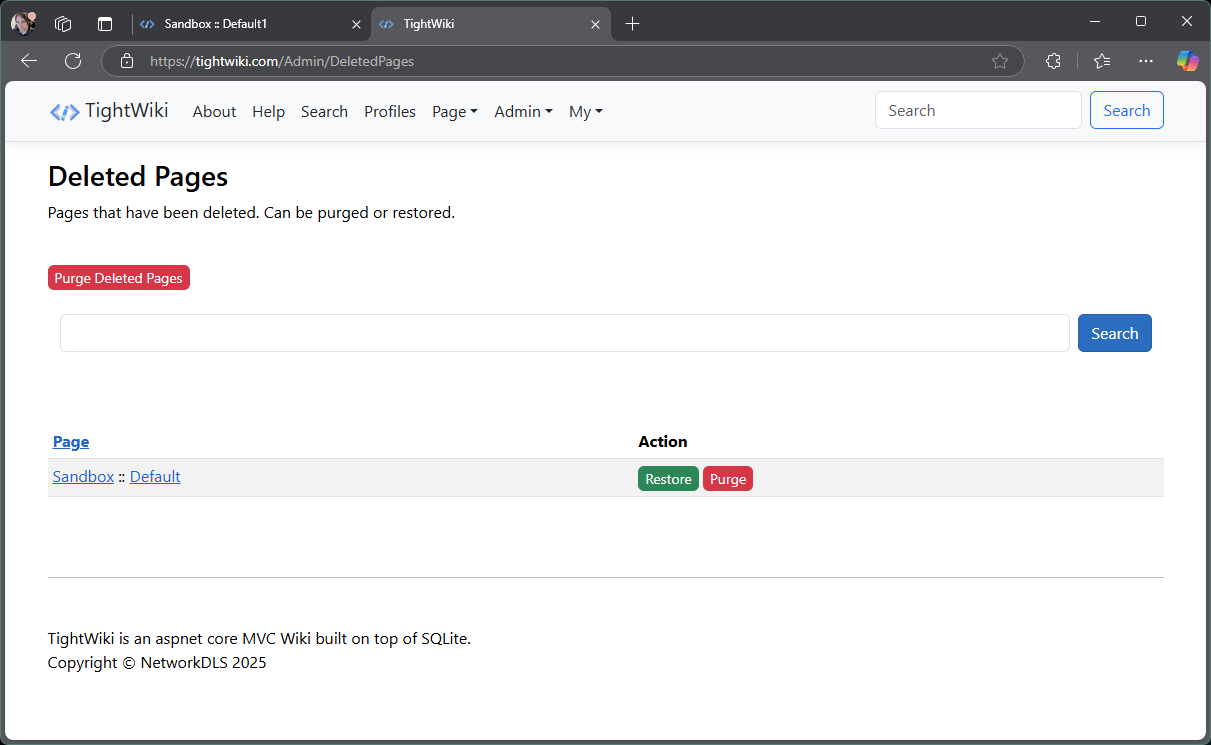The image size is (1211, 745).
Task: Expand the Page dropdown menu
Action: click(x=455, y=112)
